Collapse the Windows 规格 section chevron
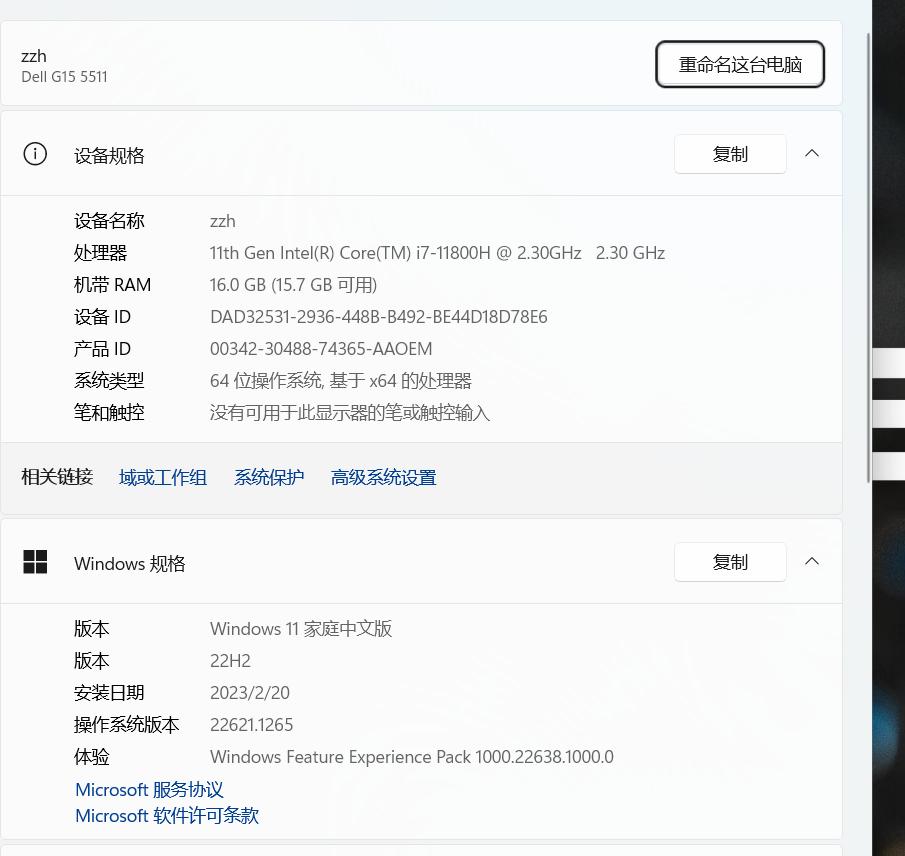The width and height of the screenshot is (905, 856). pos(811,561)
